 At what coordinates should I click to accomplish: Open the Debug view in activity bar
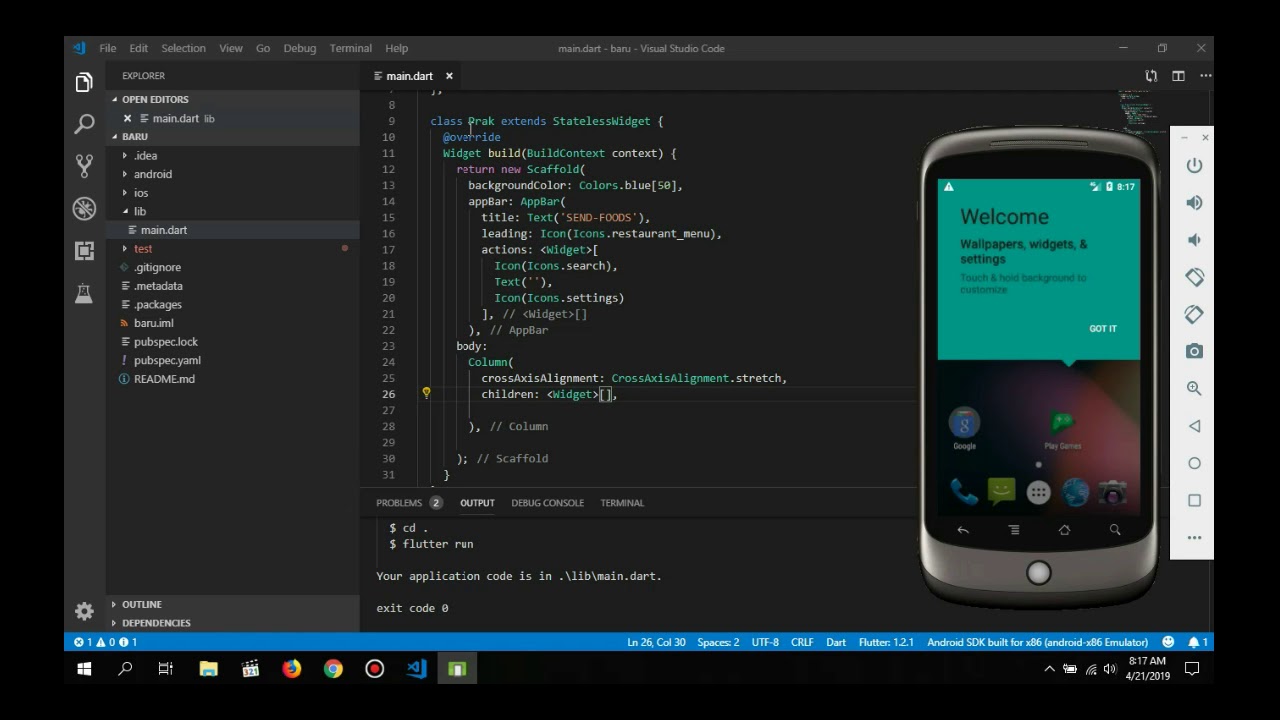click(84, 208)
